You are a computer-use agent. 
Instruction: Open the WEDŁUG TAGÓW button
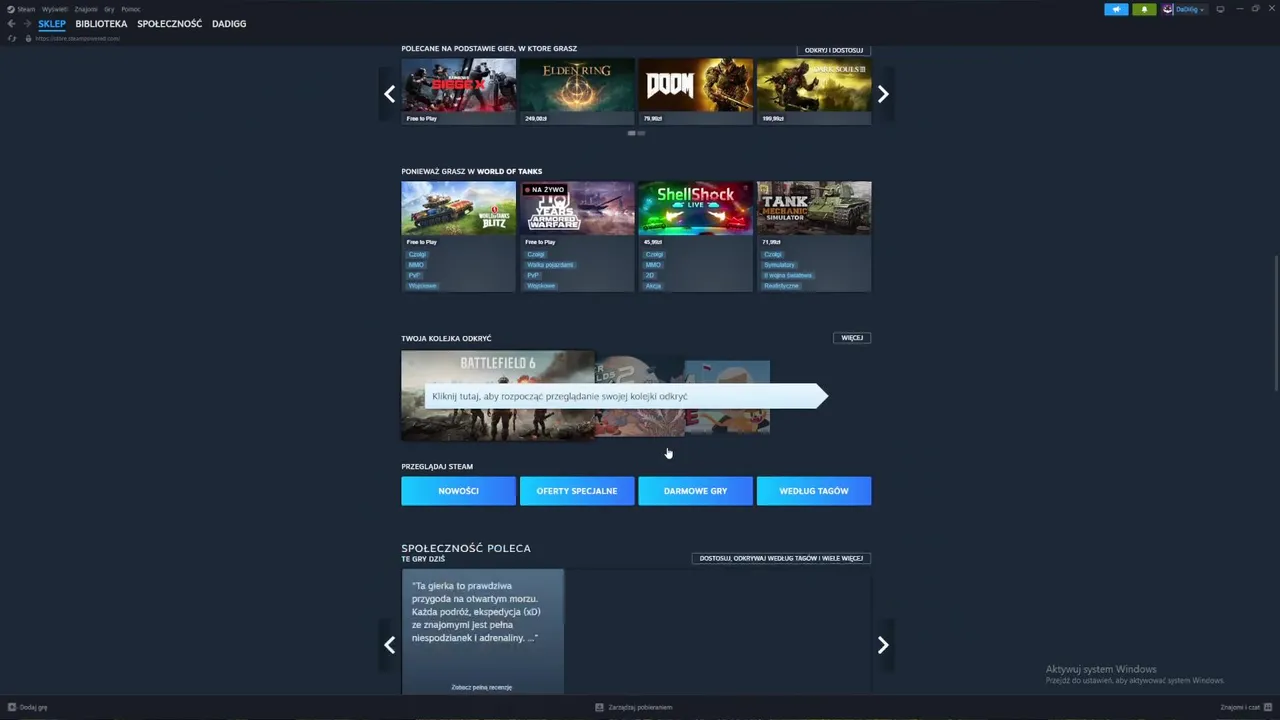814,491
